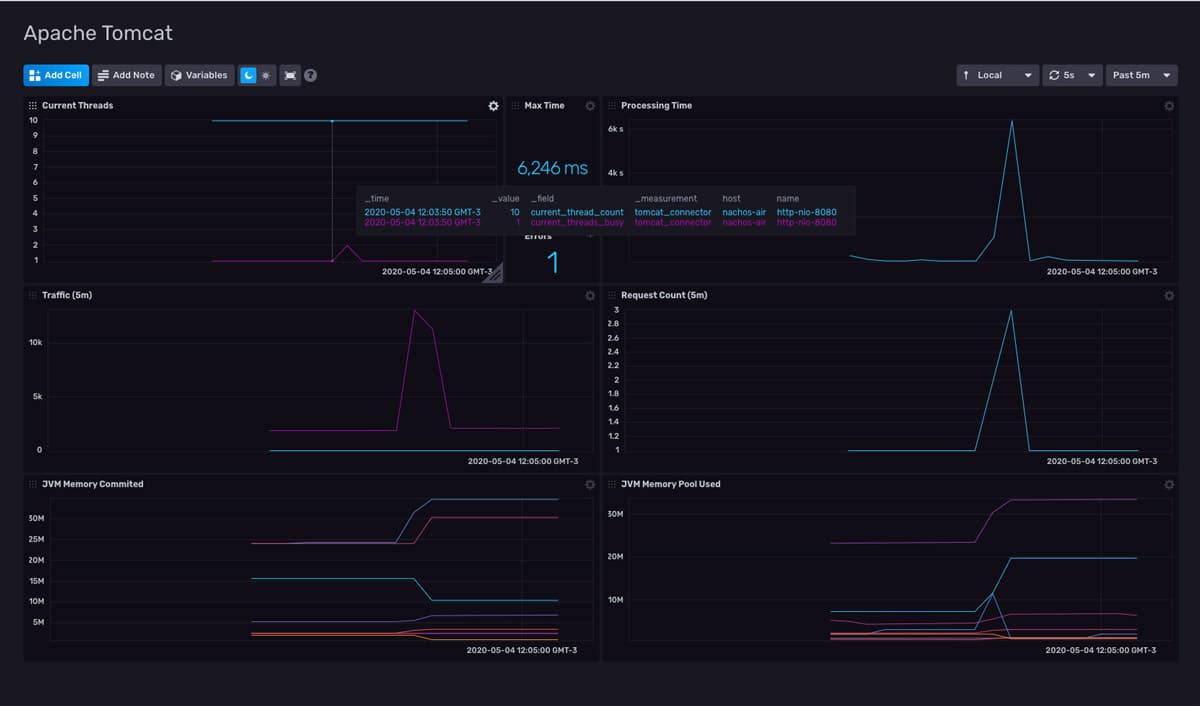Screen dimensions: 1200x706
Task: Click the Errors single-stat value 1
Action: click(552, 263)
